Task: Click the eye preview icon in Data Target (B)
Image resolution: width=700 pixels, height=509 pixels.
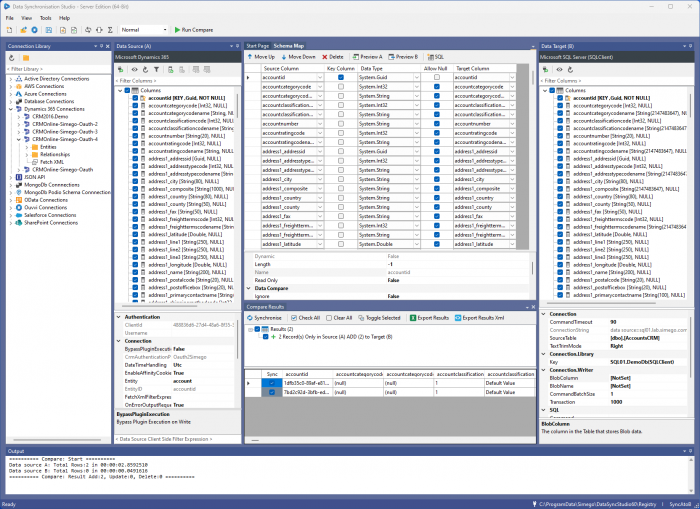Action: (x=559, y=70)
